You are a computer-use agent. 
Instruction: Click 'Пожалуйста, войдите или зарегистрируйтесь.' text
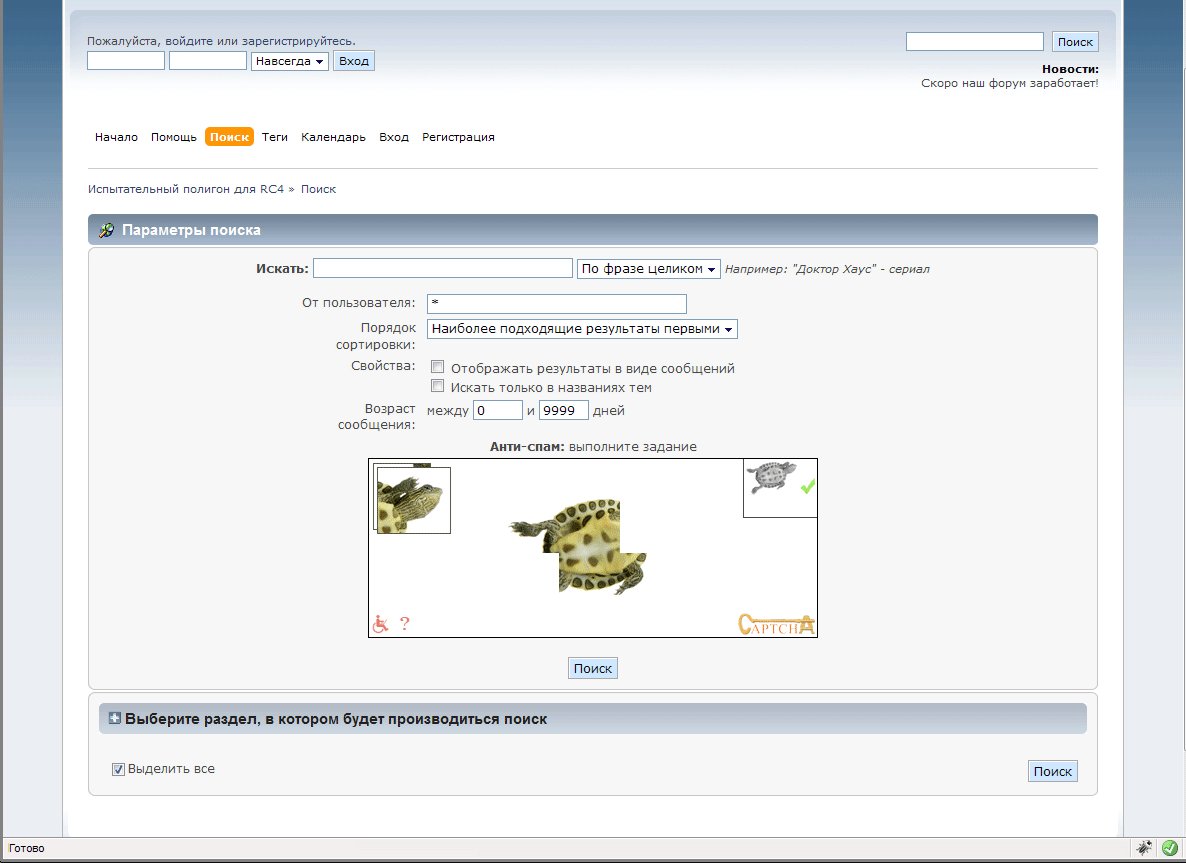point(221,42)
